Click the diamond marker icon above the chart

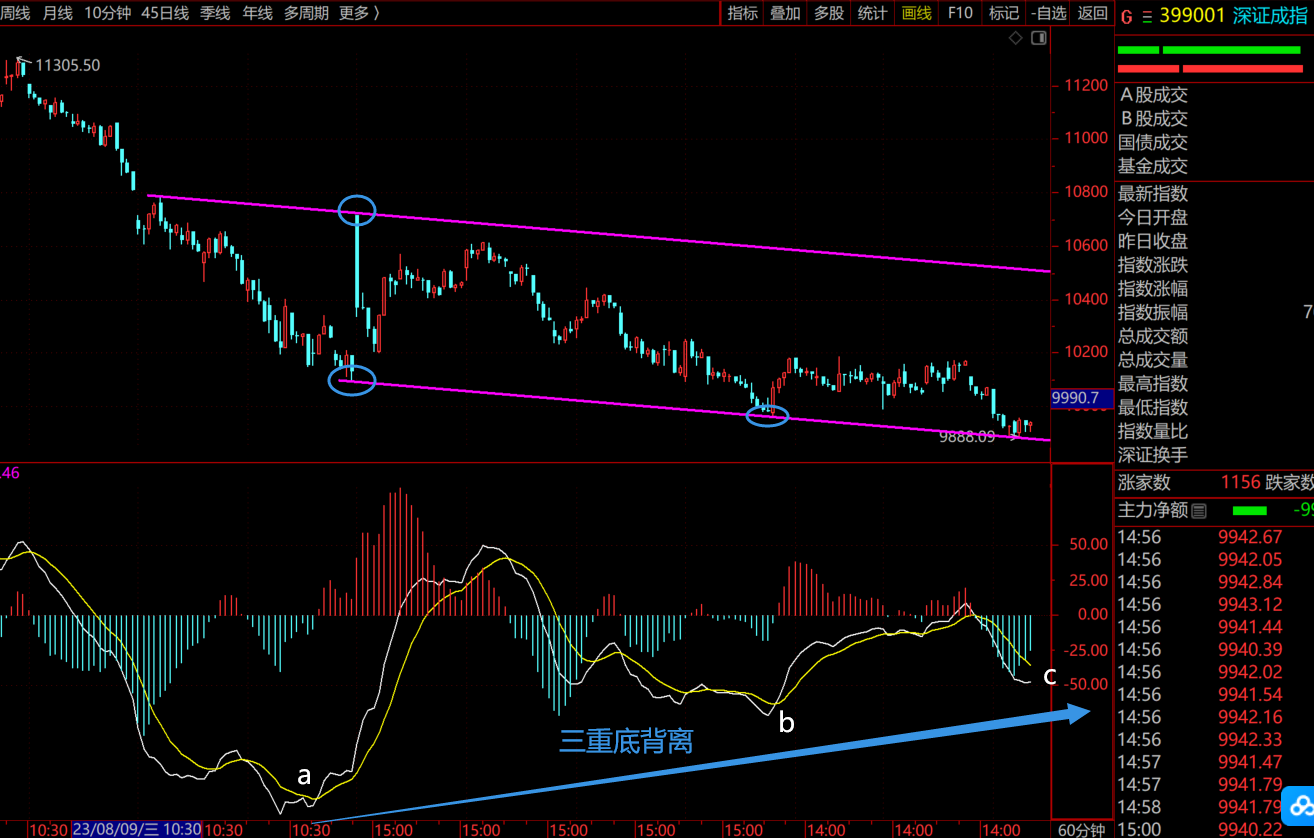[1016, 38]
